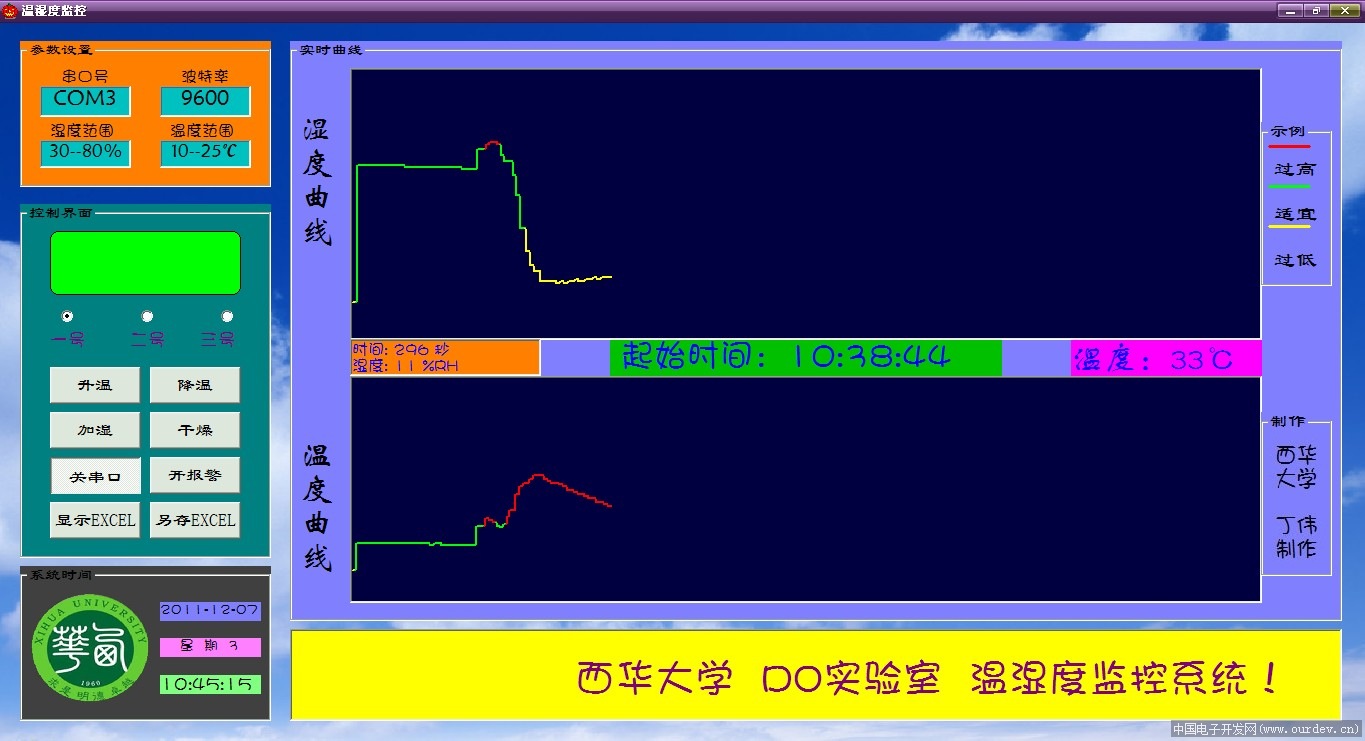Click the 显示EXCEL button
The image size is (1365, 741).
95,520
